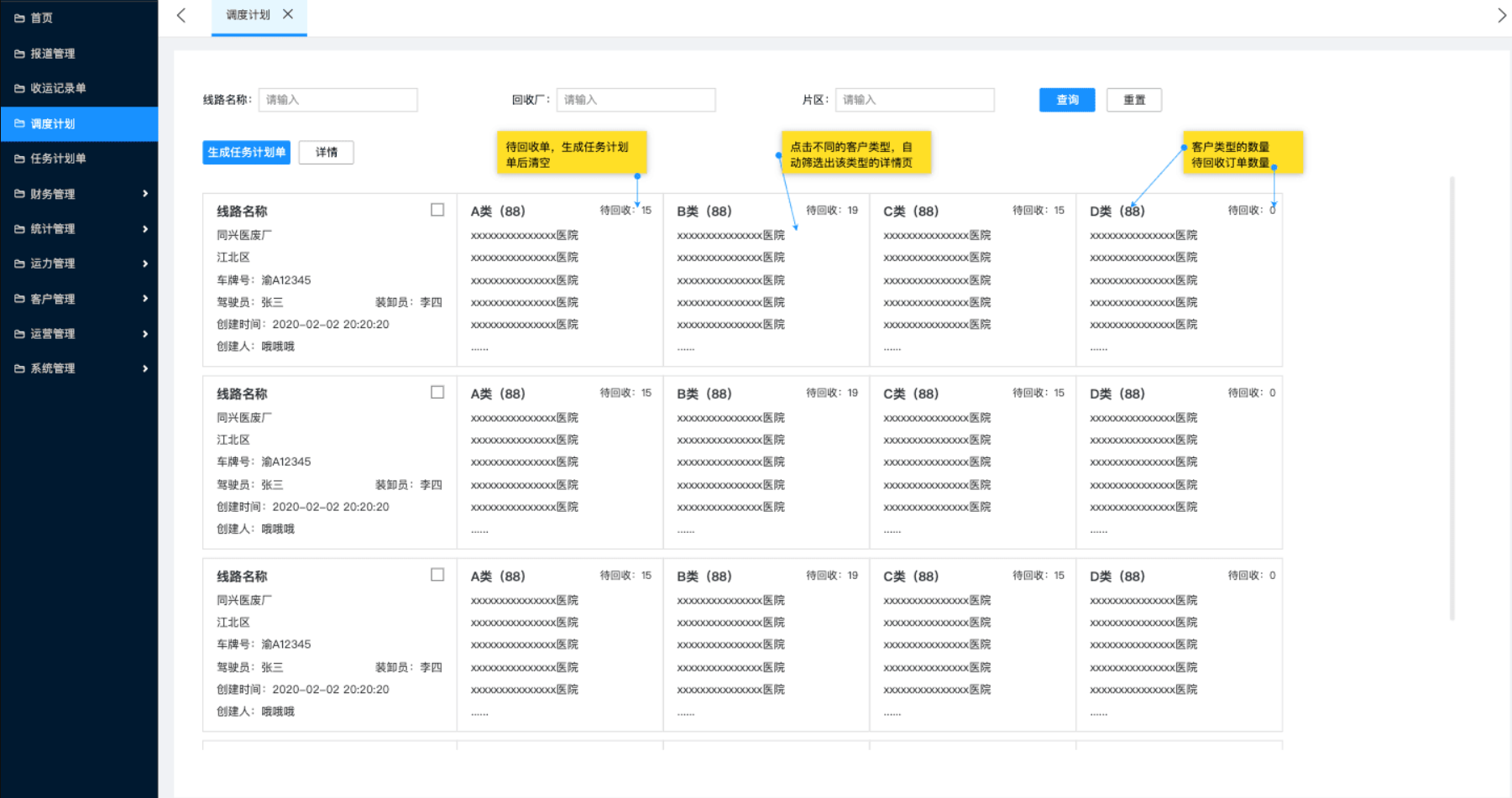Click the folder icon beside 报道管理

click(x=19, y=54)
